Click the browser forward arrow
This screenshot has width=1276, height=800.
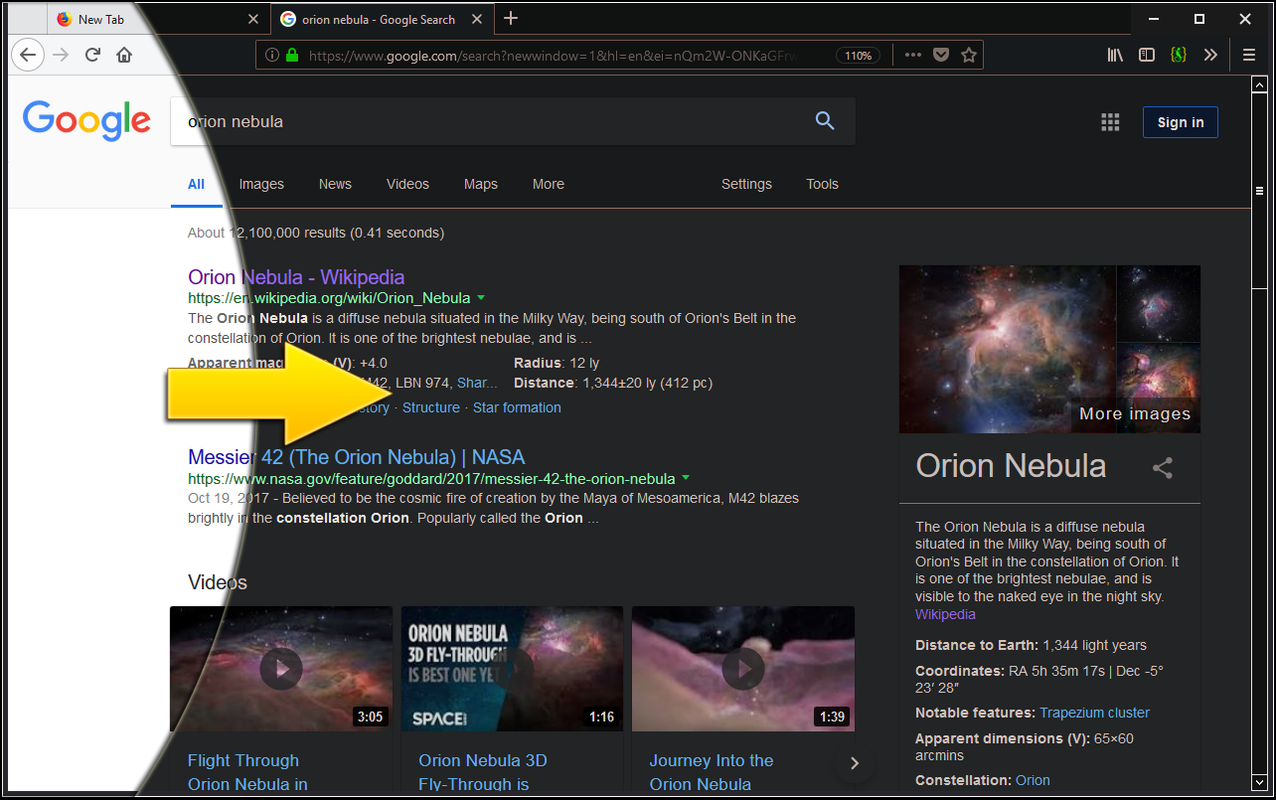pyautogui.click(x=61, y=55)
